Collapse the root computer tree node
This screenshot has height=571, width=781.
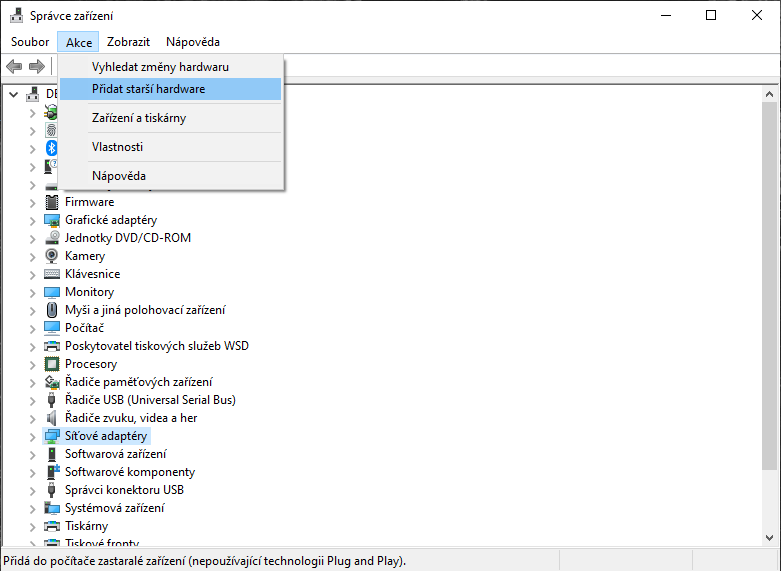14,94
